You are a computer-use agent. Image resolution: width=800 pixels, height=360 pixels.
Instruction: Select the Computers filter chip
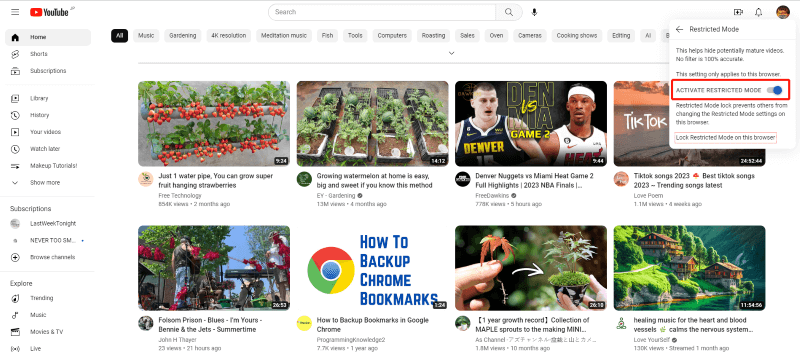[x=392, y=36]
